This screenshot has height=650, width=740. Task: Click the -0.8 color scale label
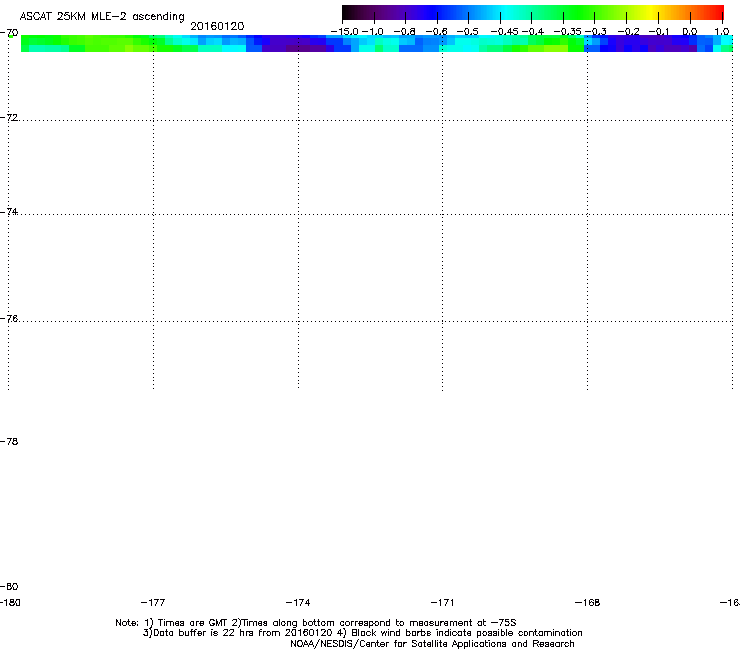click(x=404, y=32)
